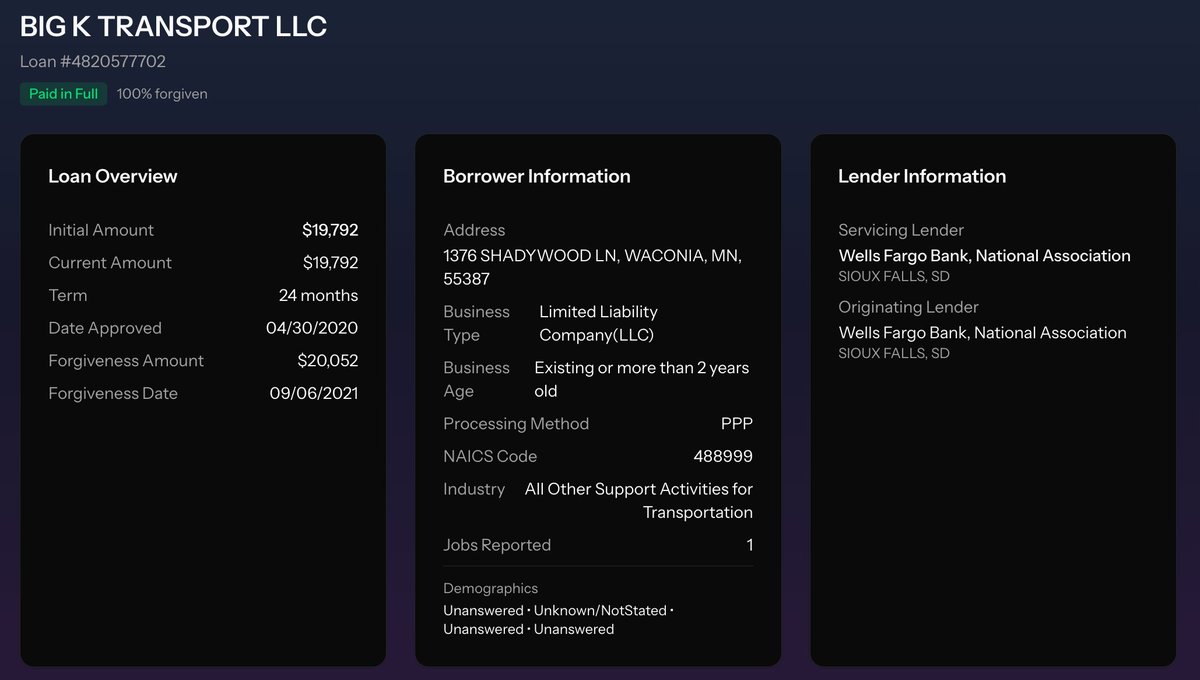
Task: Click the Servicing Lender label
Action: 901,230
